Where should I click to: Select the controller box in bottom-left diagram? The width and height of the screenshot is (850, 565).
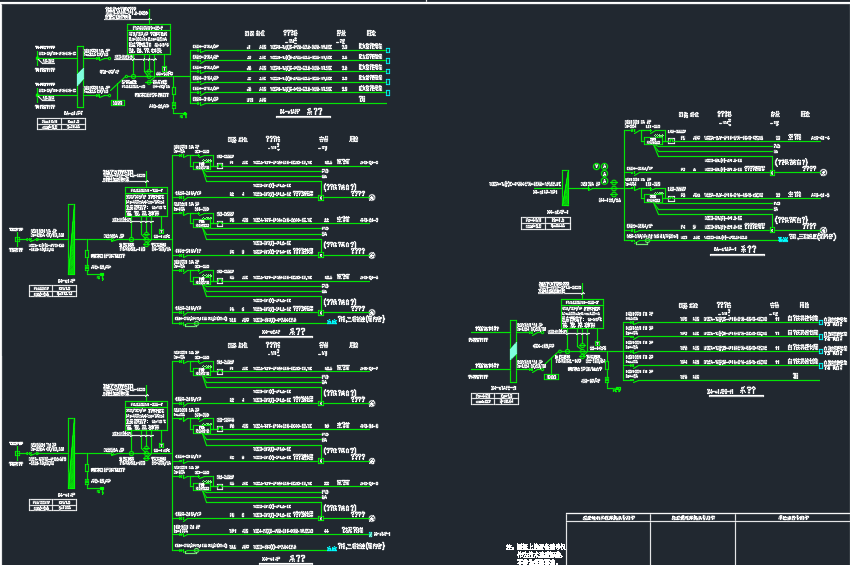(146, 416)
